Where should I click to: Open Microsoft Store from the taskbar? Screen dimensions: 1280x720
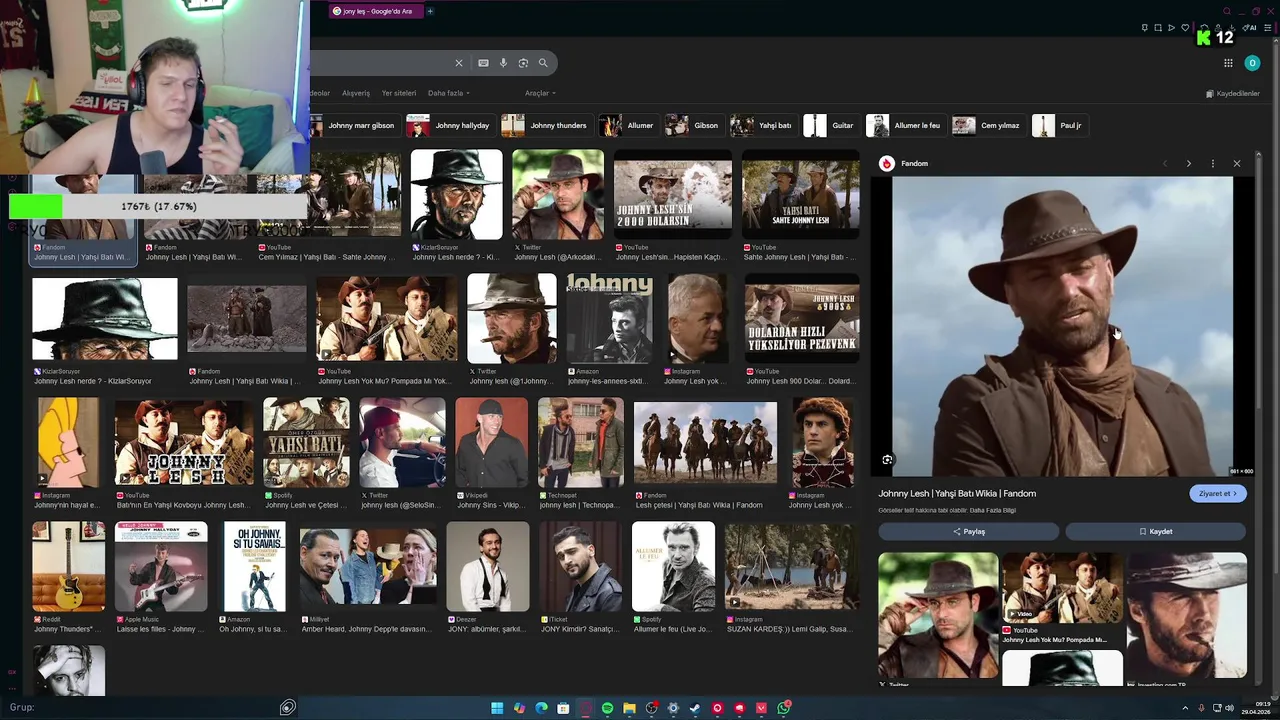click(x=563, y=708)
